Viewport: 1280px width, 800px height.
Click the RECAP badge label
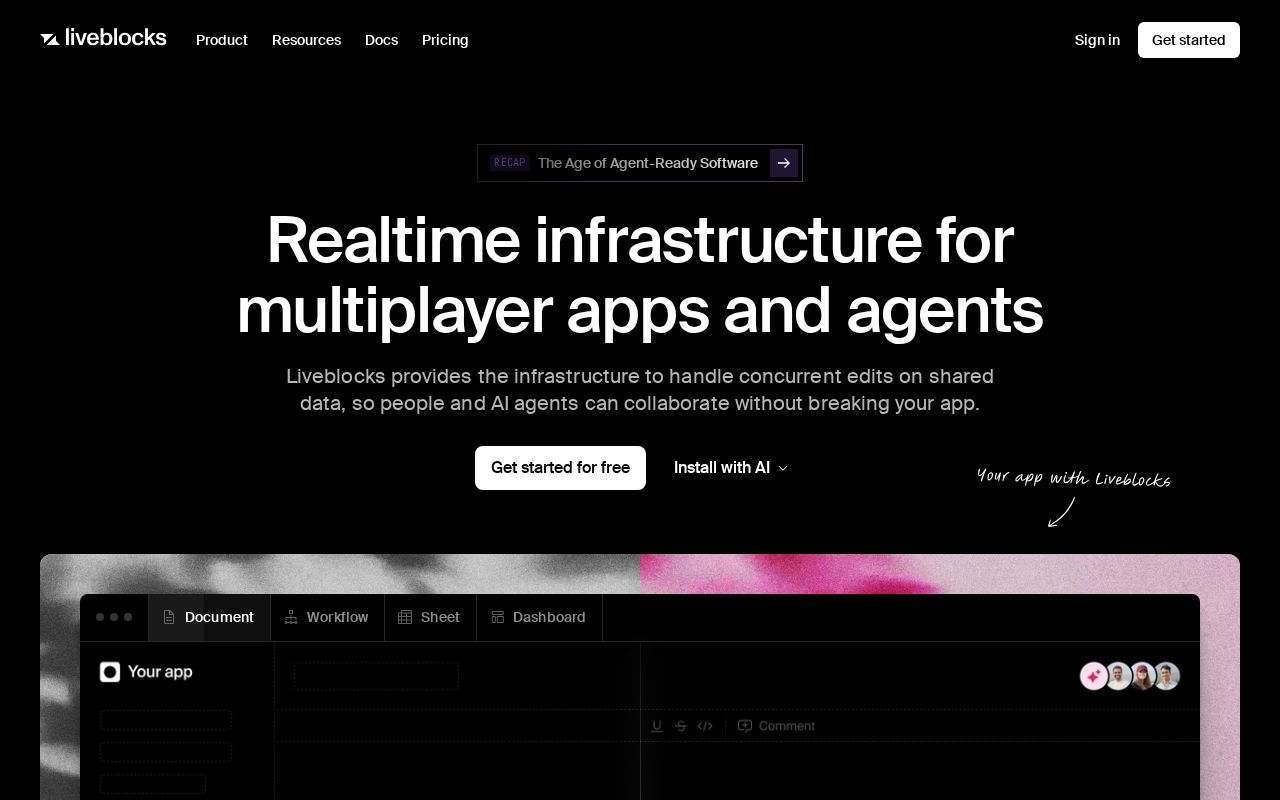point(510,163)
